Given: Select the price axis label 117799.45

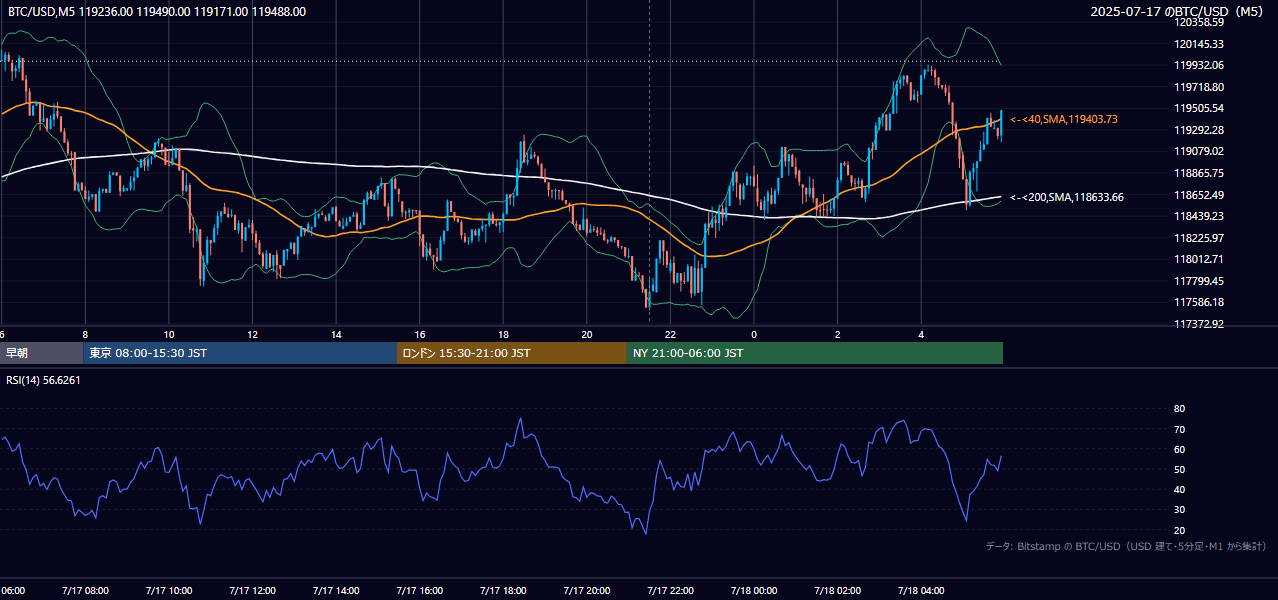Looking at the screenshot, I should click(1200, 281).
